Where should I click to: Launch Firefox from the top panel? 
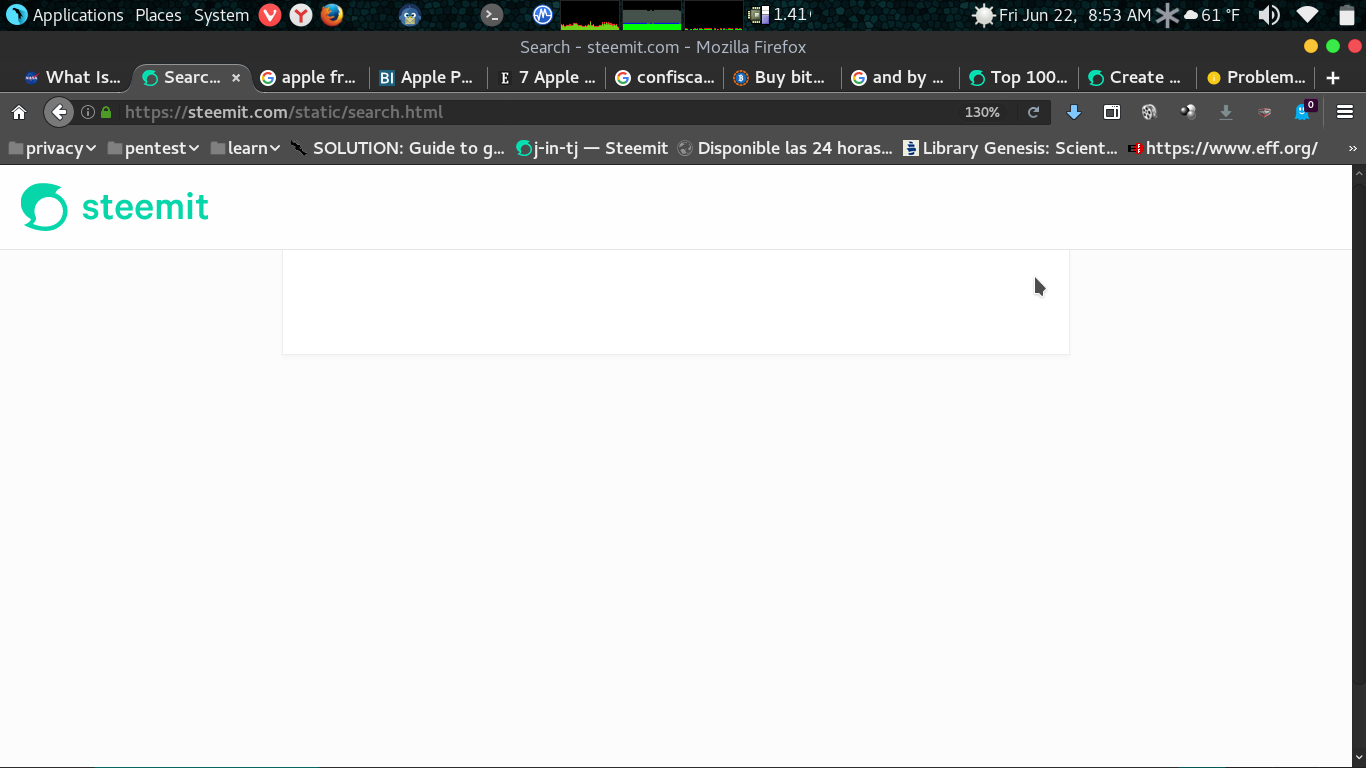[x=332, y=15]
